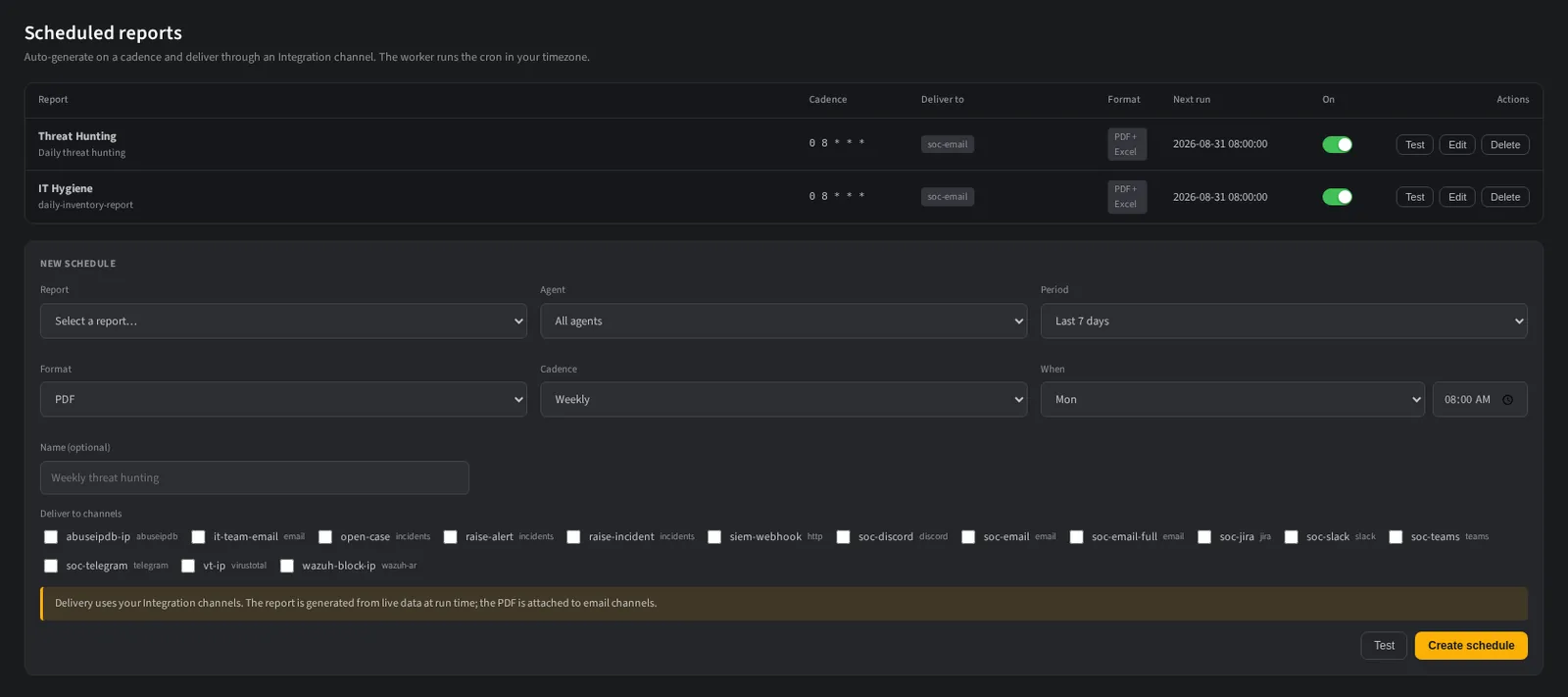Check the abuseipdb-ip channel box

coord(51,537)
